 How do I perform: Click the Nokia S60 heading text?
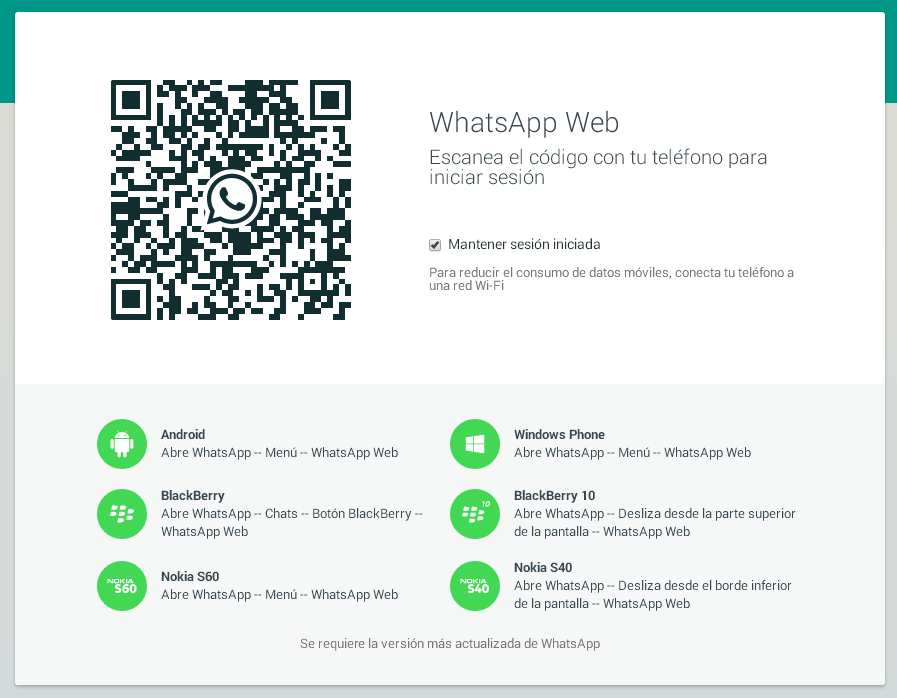pyautogui.click(x=190, y=576)
